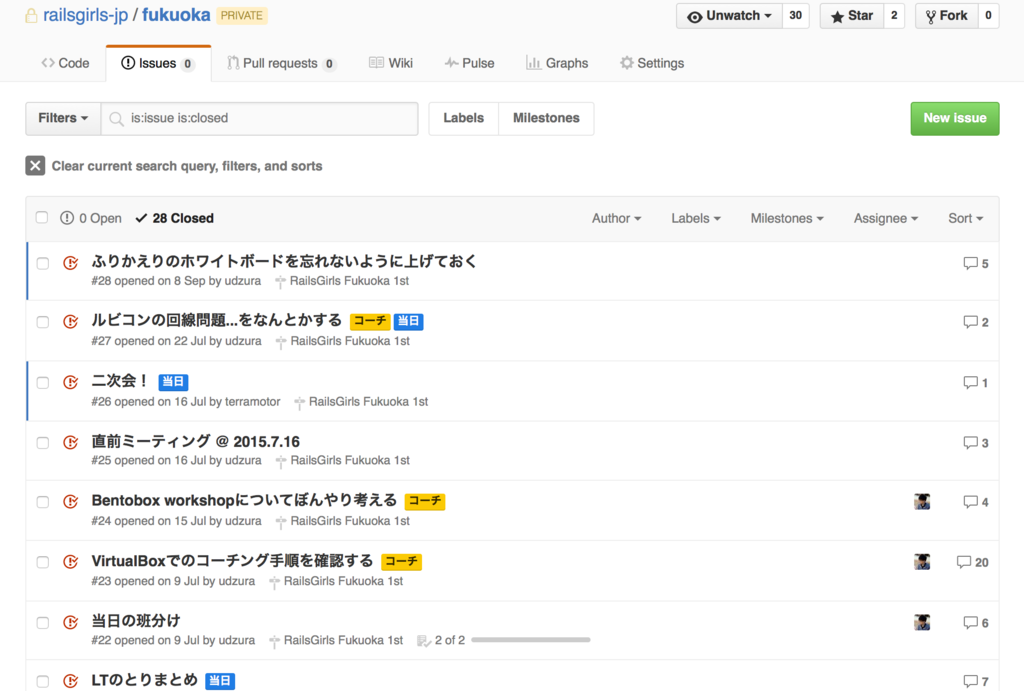Viewport: 1024px width, 691px height.
Task: Select checkbox for issue #26 二次会
Action: point(42,382)
